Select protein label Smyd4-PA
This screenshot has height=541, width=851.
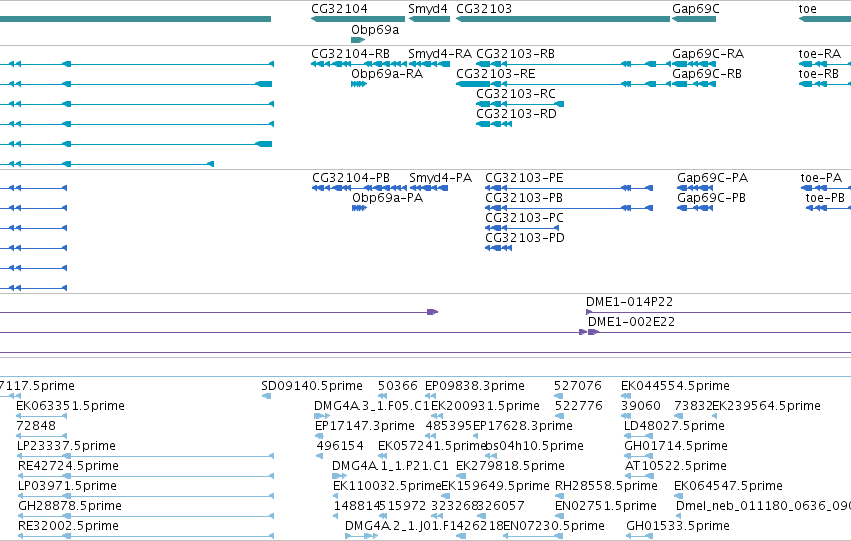point(440,178)
